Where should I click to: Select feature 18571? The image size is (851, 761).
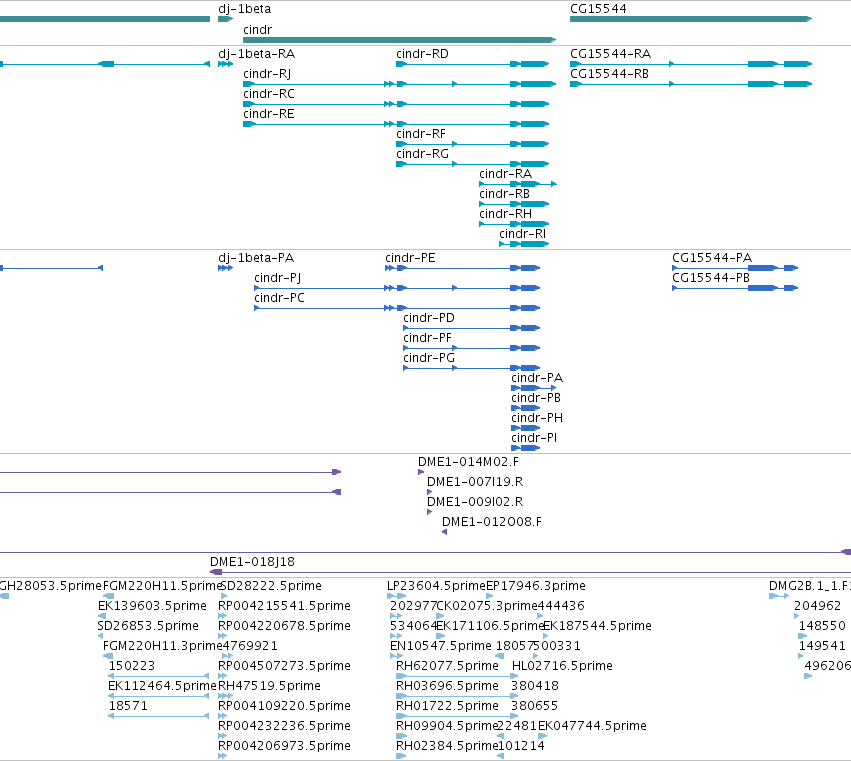[x=158, y=716]
